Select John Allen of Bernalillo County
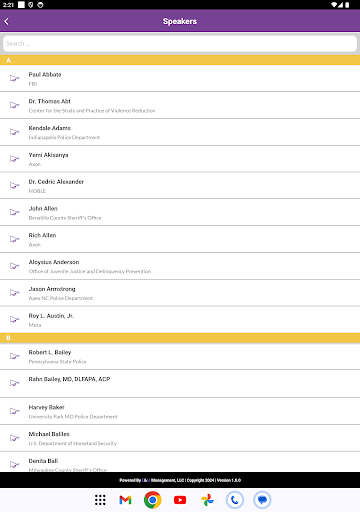 [x=180, y=212]
